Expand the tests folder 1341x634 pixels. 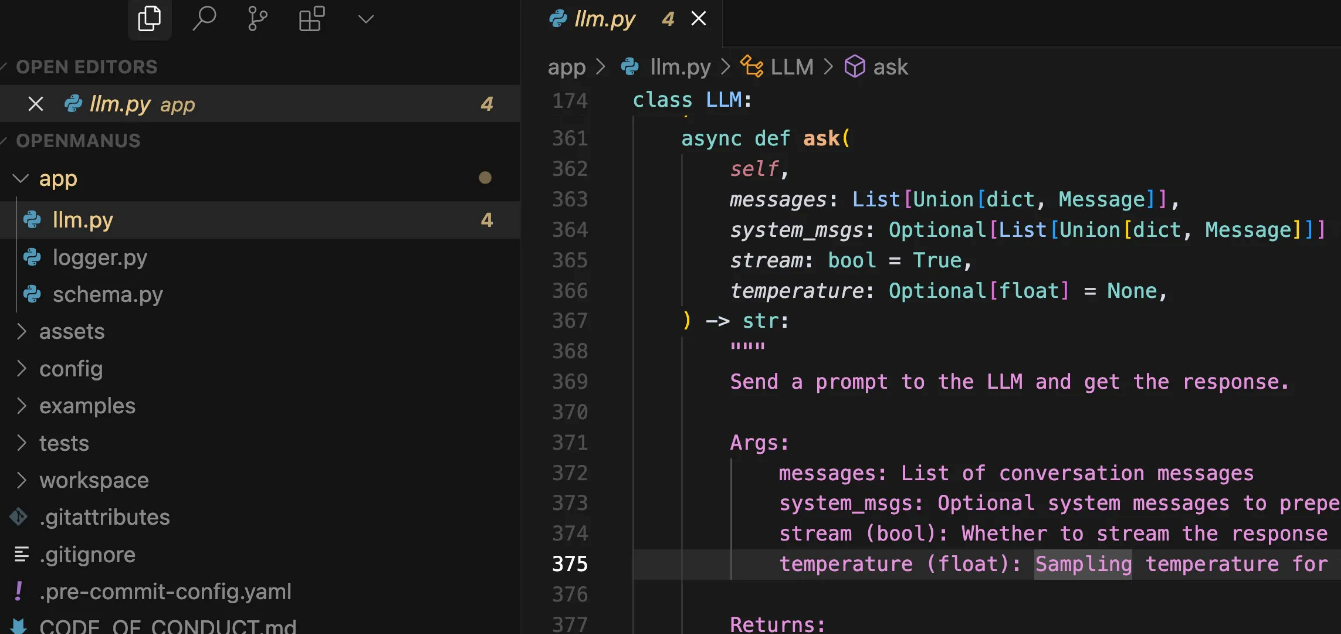tap(64, 443)
